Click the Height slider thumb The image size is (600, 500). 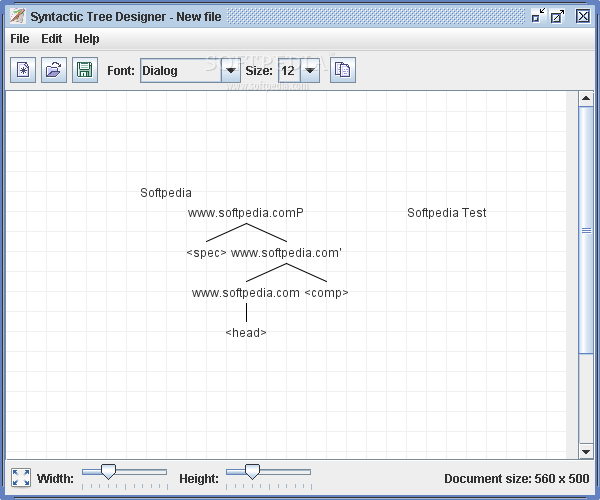(252, 472)
